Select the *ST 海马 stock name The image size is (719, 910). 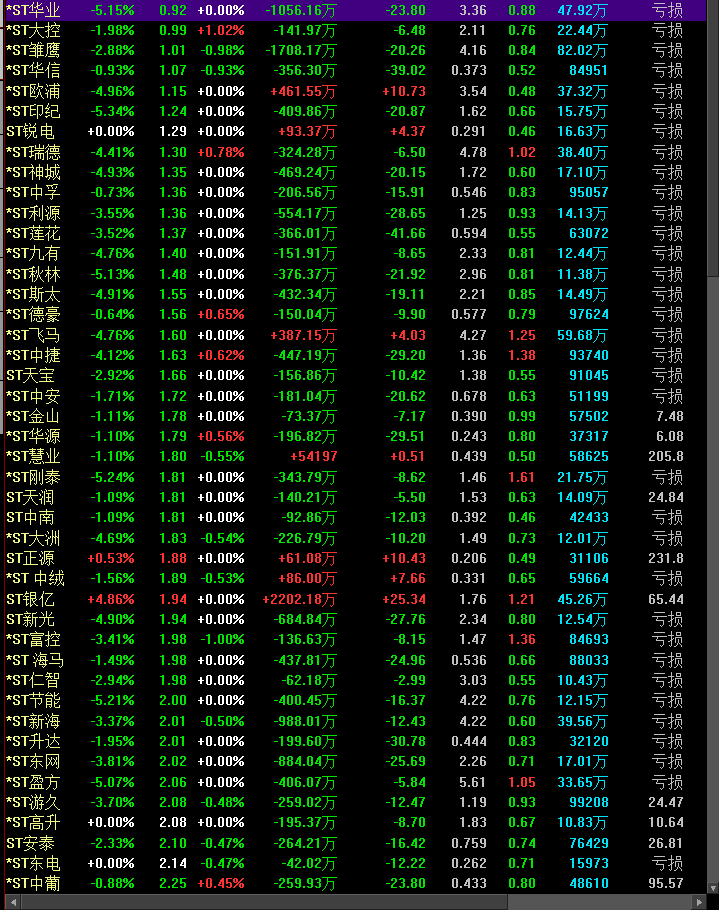pos(35,660)
